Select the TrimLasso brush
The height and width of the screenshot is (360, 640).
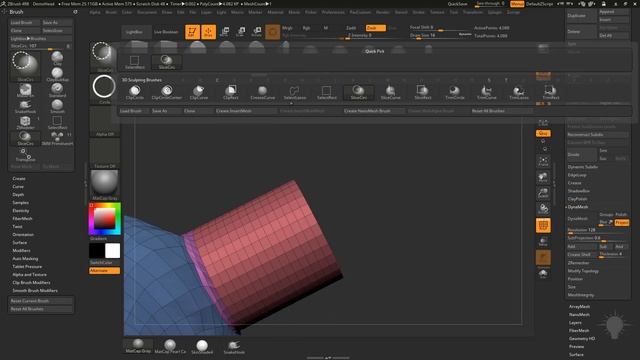[x=519, y=92]
